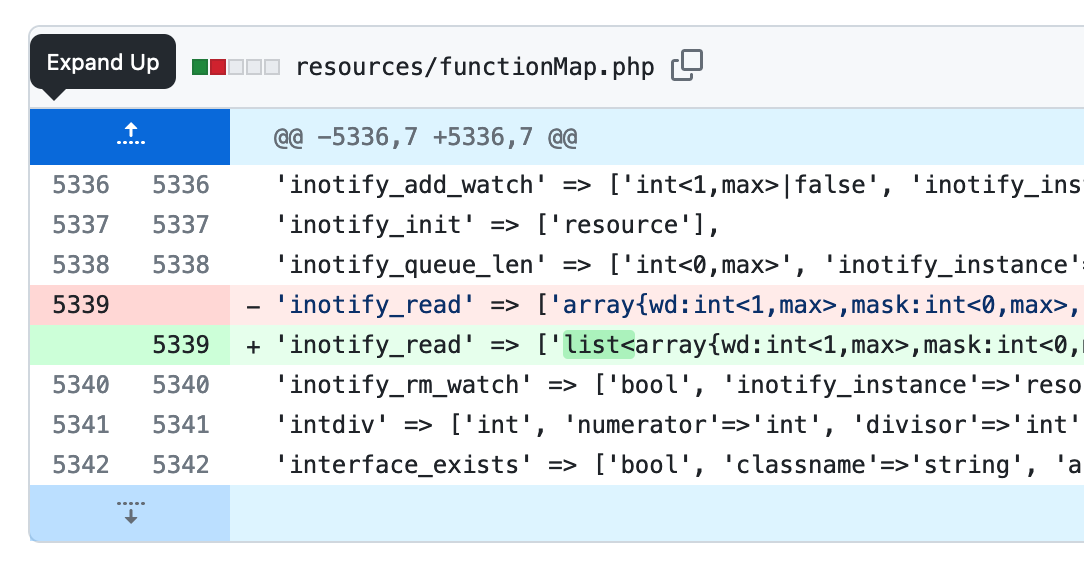Select the 'interface_exists' code line
Screen dimensions: 1084x566
[657, 464]
